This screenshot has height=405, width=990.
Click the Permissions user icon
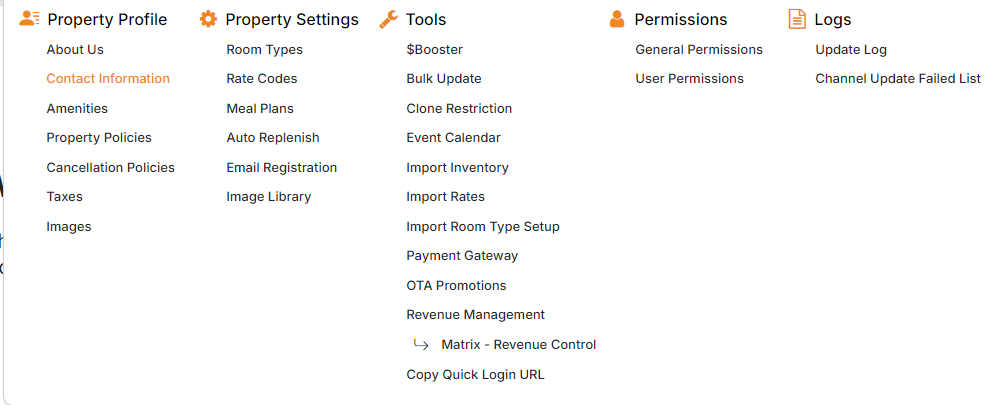coord(617,19)
